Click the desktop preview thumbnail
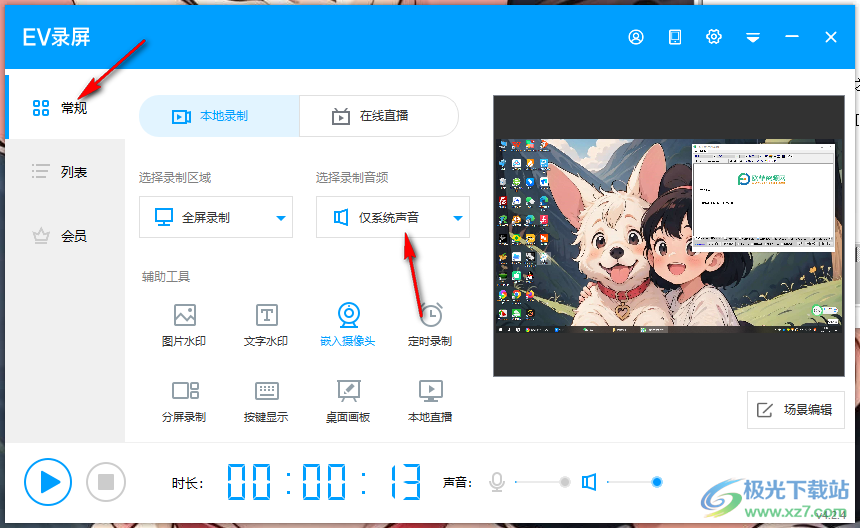The image size is (860, 528). [x=669, y=236]
